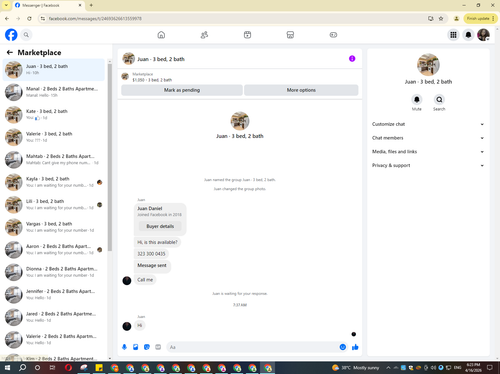Screen dimensions: 500x374
Task: Open the Kayla - 3 bed, 2 bath chat
Action: click(x=54, y=182)
